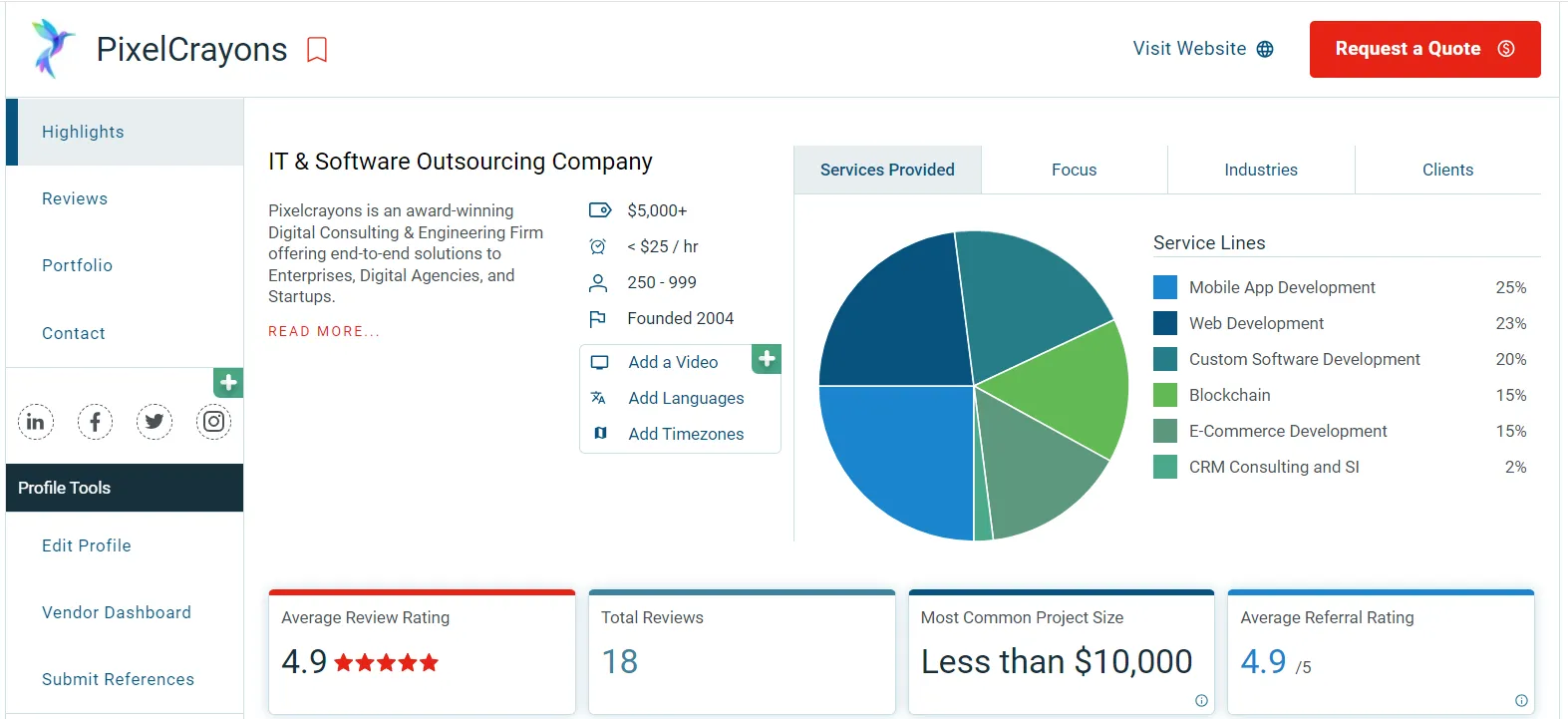The image size is (1568, 719).
Task: Click the bookmark icon beside PixelCrayons
Action: 317,50
